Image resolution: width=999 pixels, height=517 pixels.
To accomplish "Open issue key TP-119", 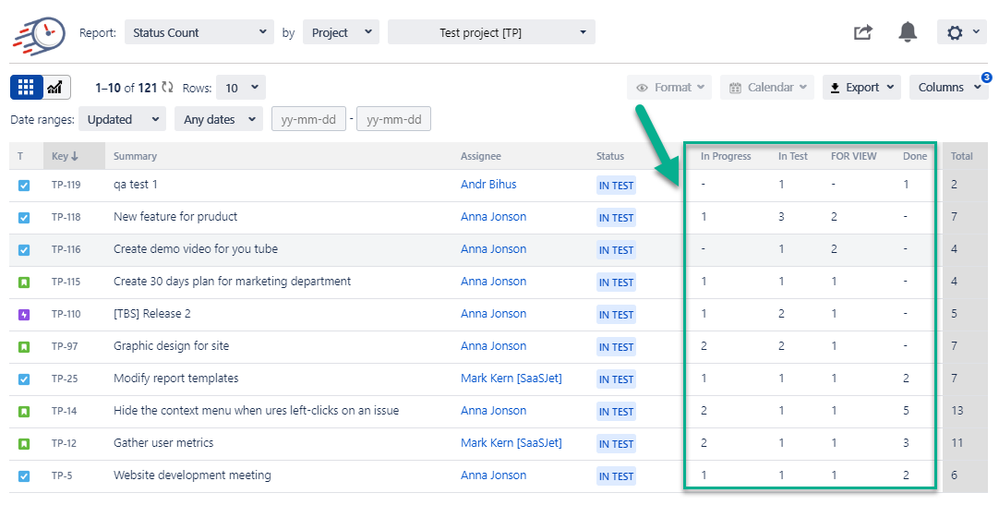I will click(x=66, y=185).
